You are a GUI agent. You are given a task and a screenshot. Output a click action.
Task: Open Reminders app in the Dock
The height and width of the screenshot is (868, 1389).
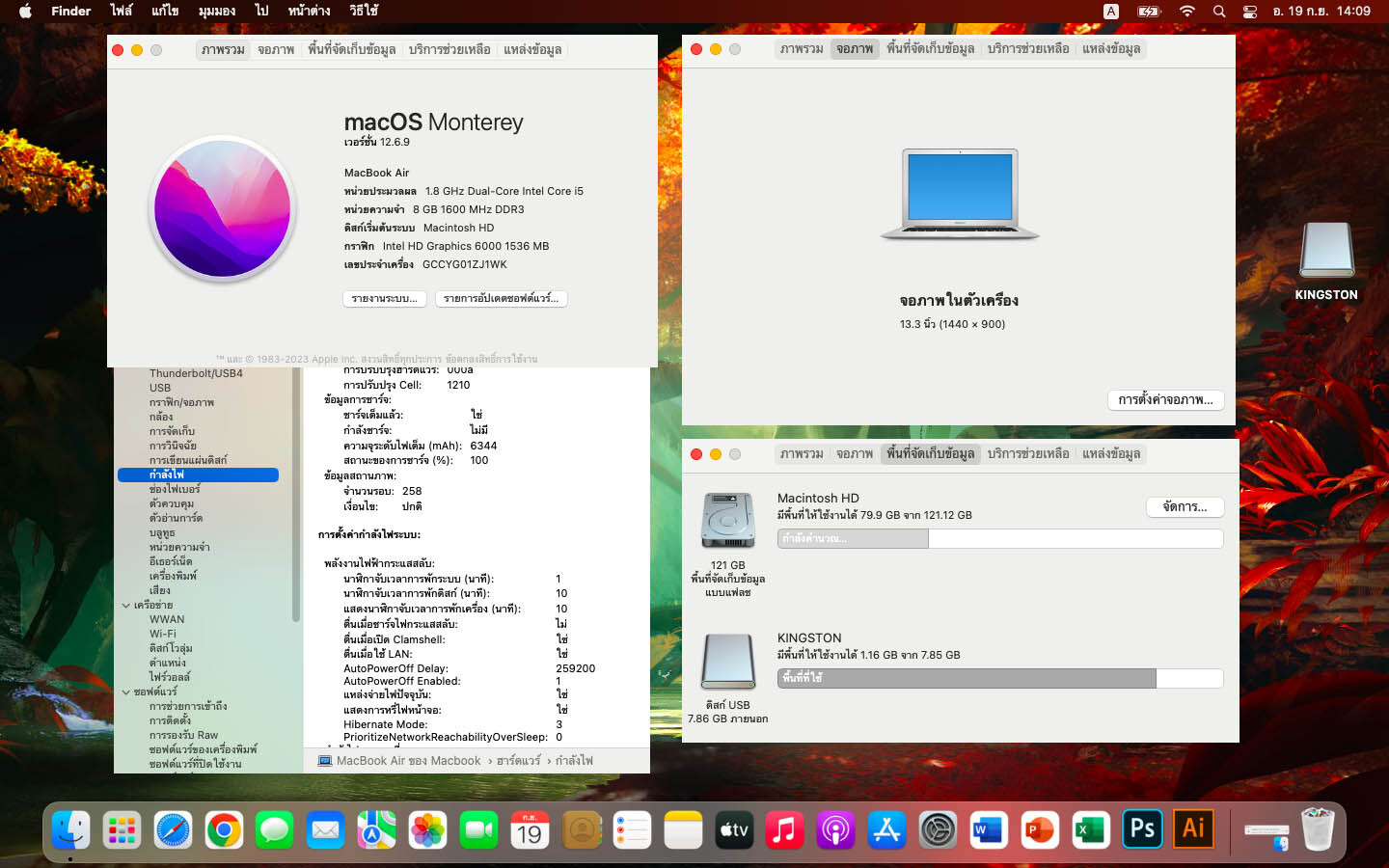click(632, 829)
